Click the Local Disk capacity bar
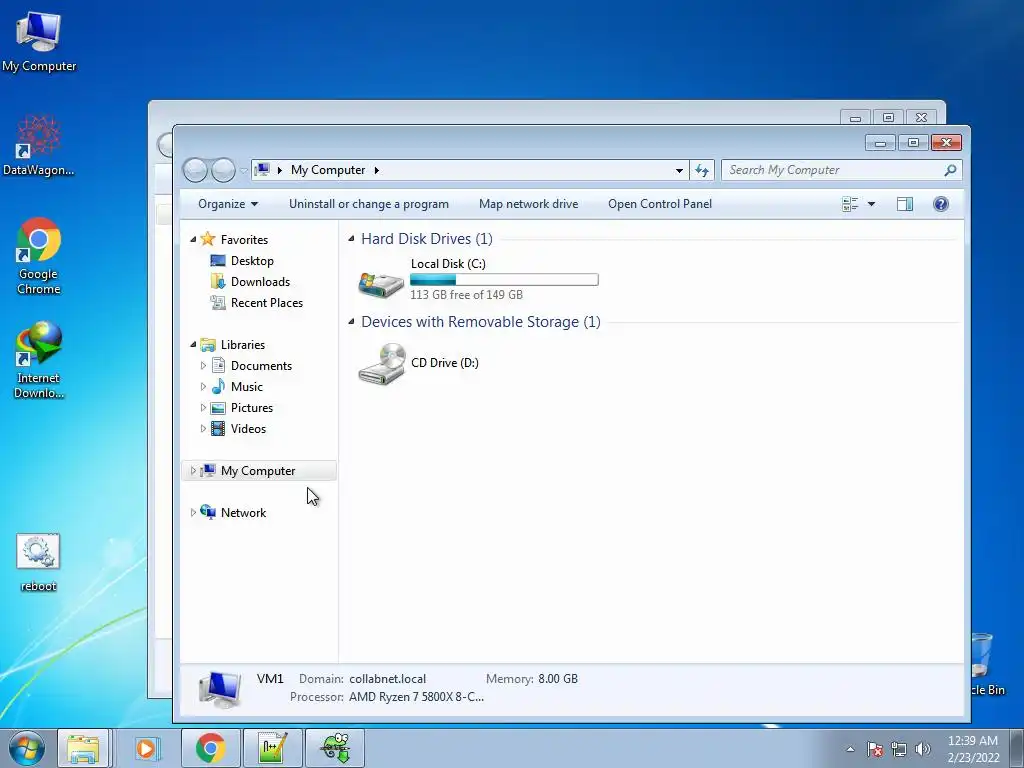Image resolution: width=1024 pixels, height=768 pixels. (x=504, y=280)
